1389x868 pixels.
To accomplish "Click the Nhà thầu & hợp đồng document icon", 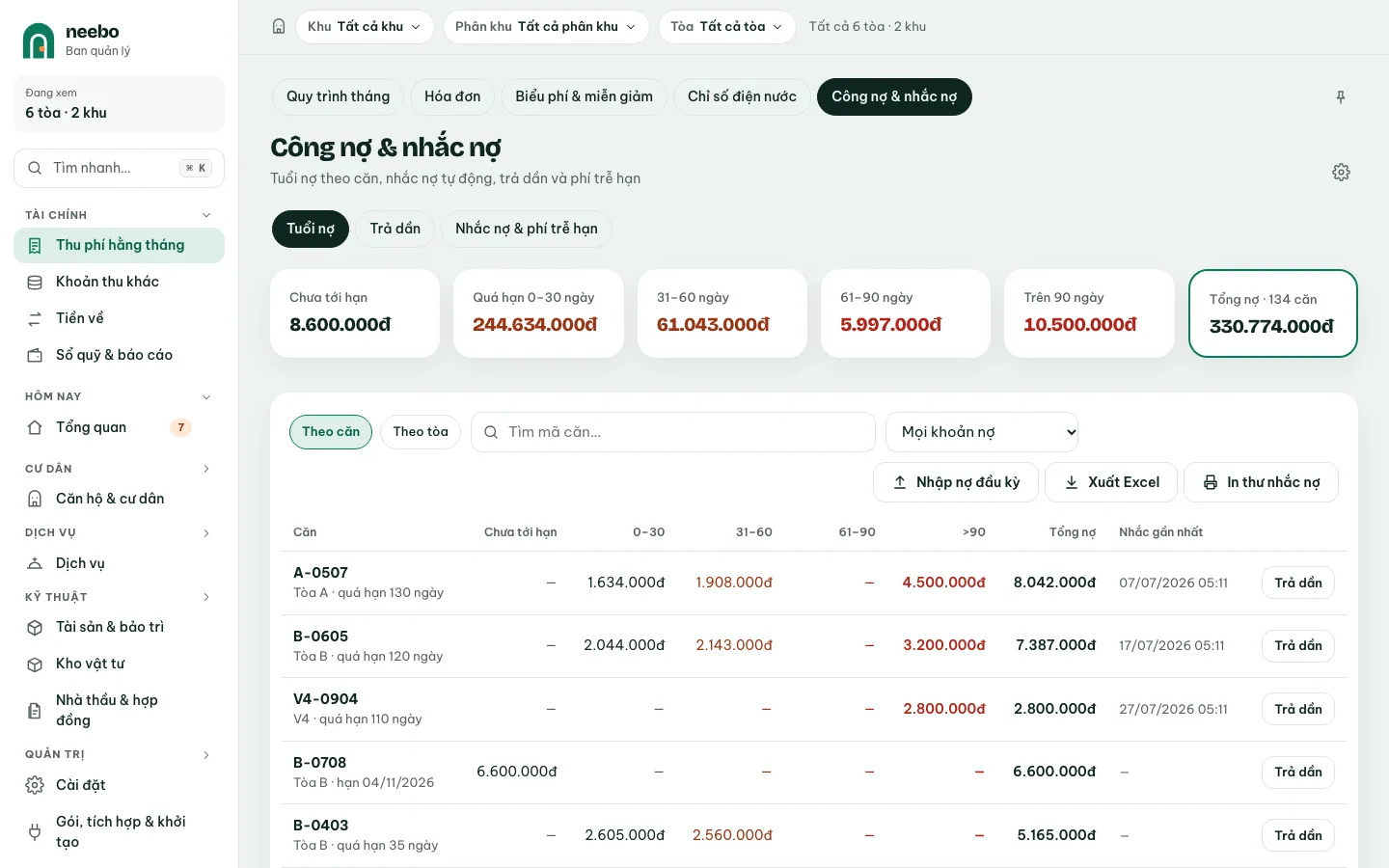I will [35, 711].
